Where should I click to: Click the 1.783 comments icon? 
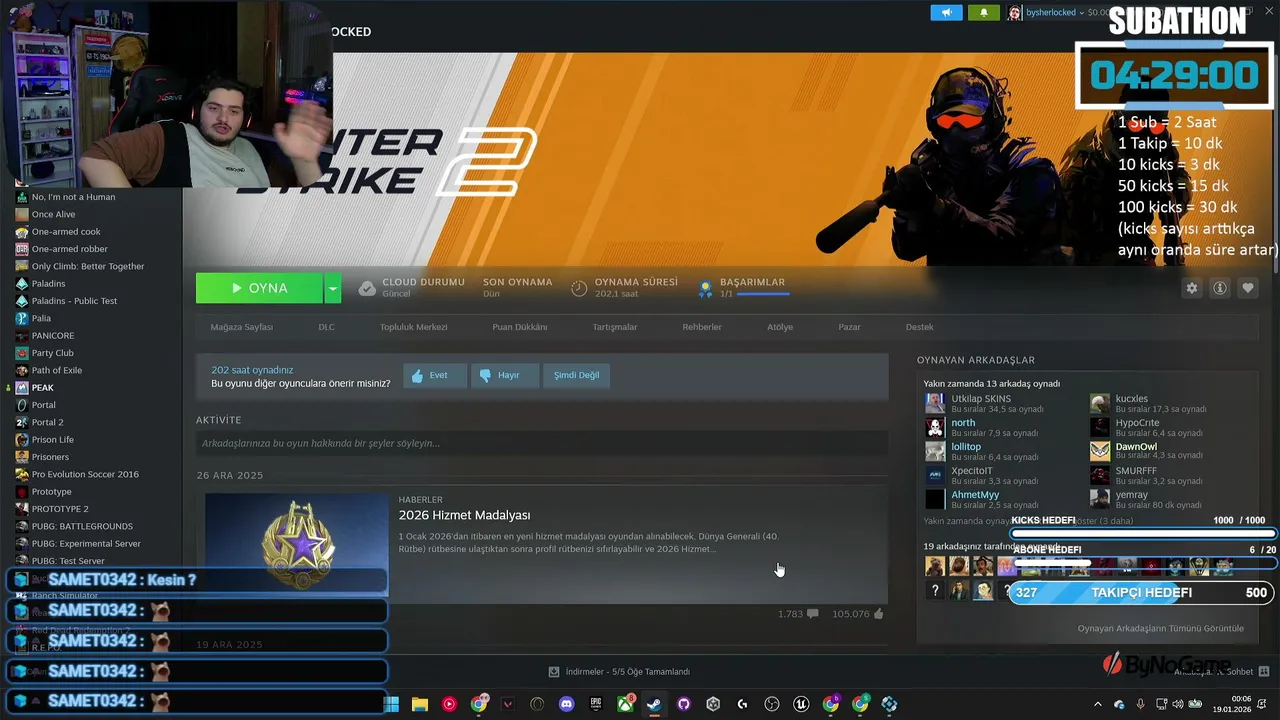[812, 614]
